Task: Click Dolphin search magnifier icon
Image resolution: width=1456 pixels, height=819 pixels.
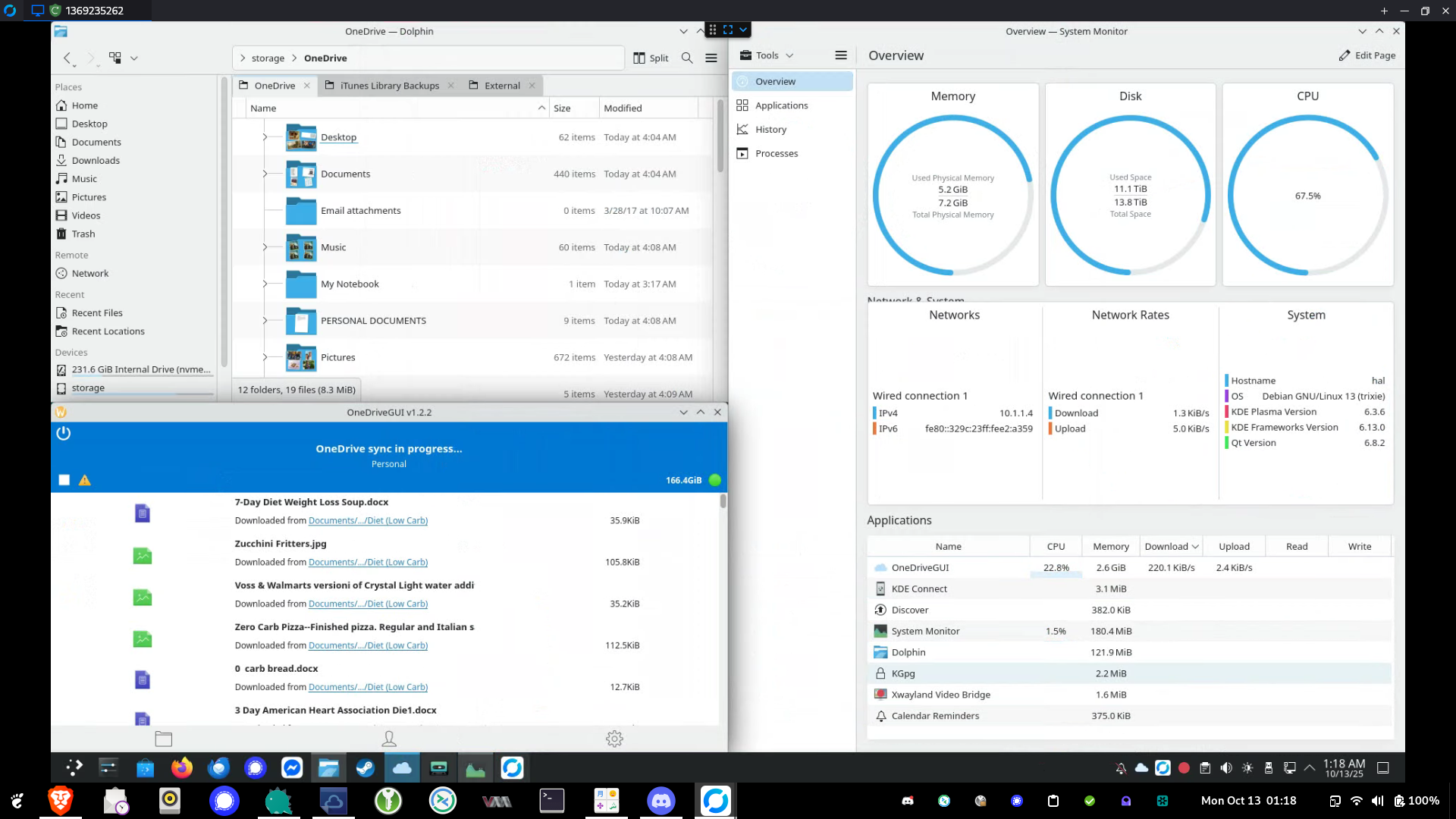Action: pyautogui.click(x=687, y=58)
